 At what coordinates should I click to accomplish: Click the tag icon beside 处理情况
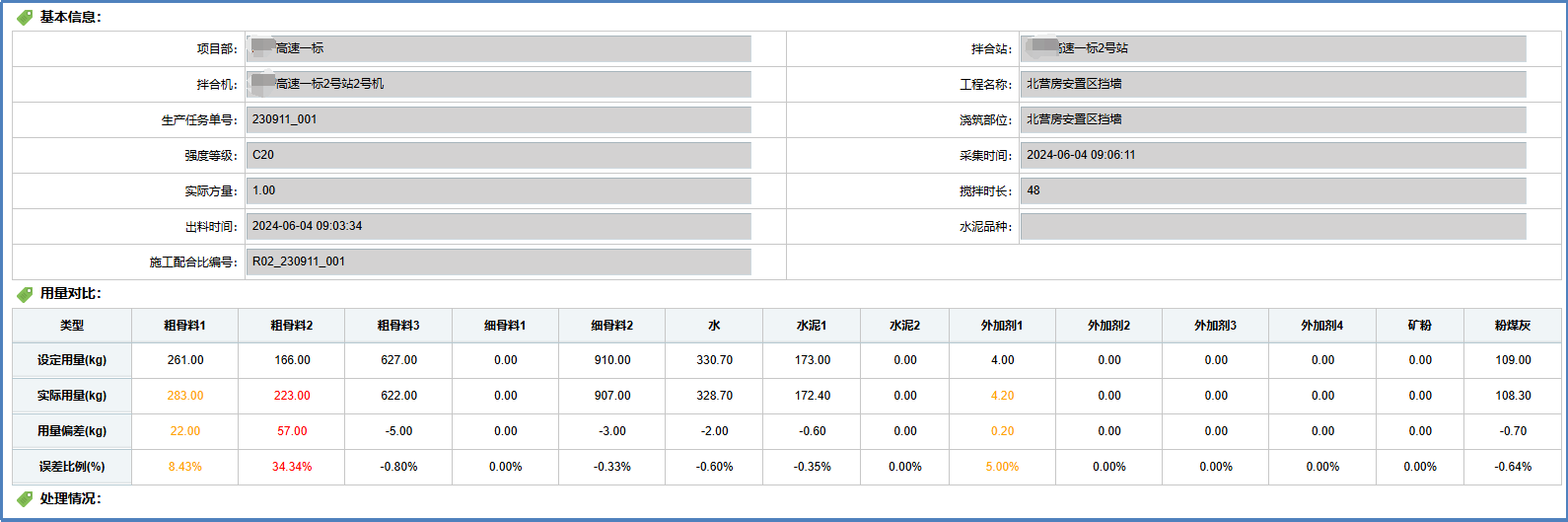(x=25, y=499)
